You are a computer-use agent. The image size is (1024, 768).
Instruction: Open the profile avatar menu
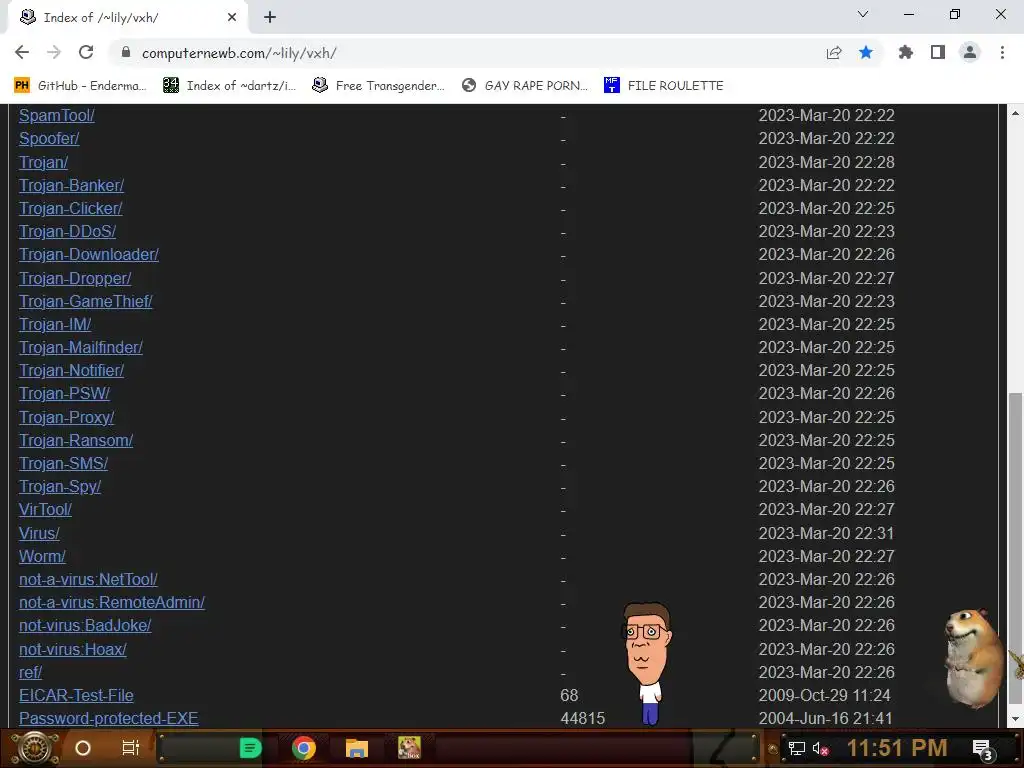point(970,52)
